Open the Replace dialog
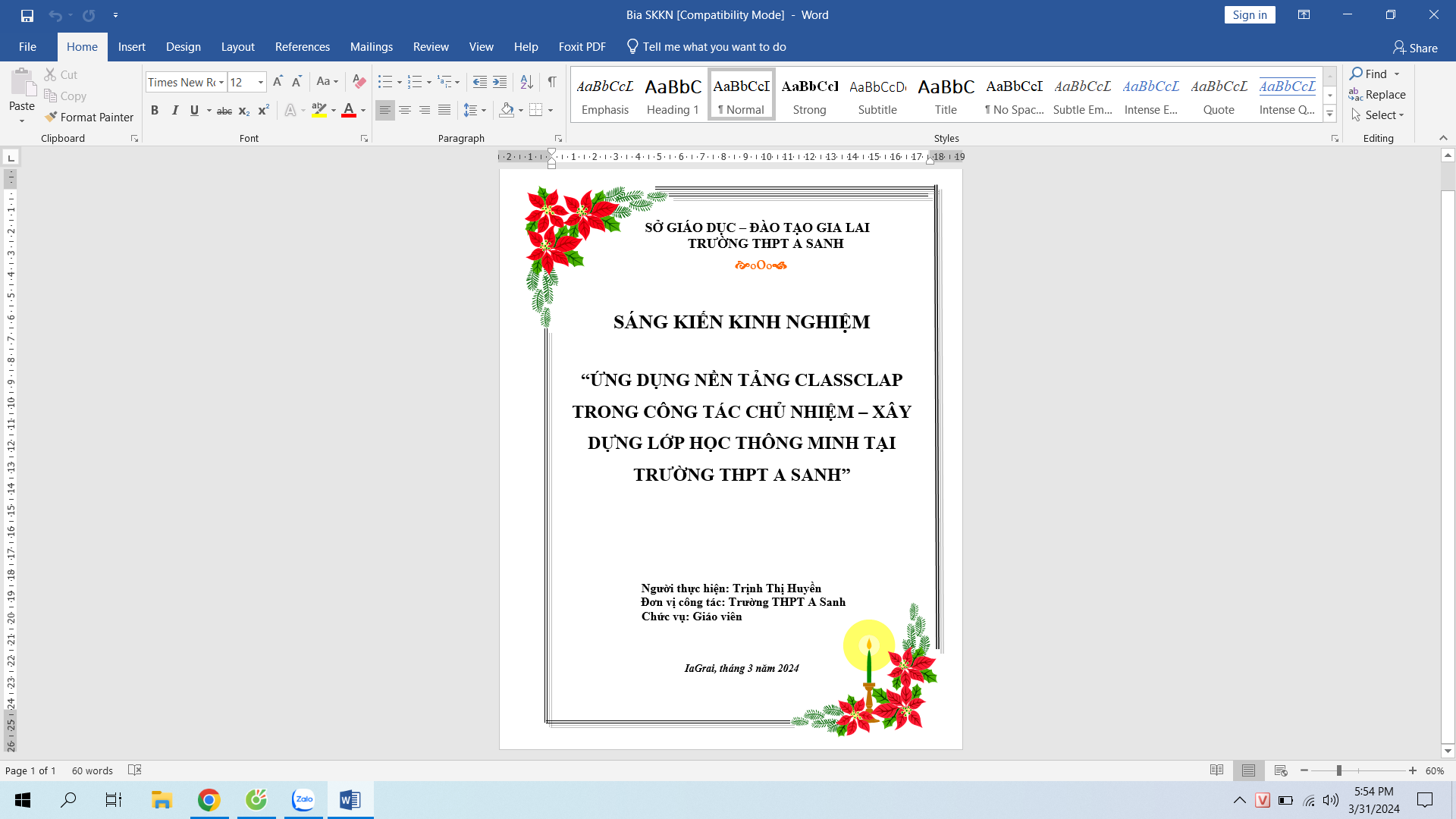Image resolution: width=1456 pixels, height=819 pixels. pyautogui.click(x=1377, y=94)
